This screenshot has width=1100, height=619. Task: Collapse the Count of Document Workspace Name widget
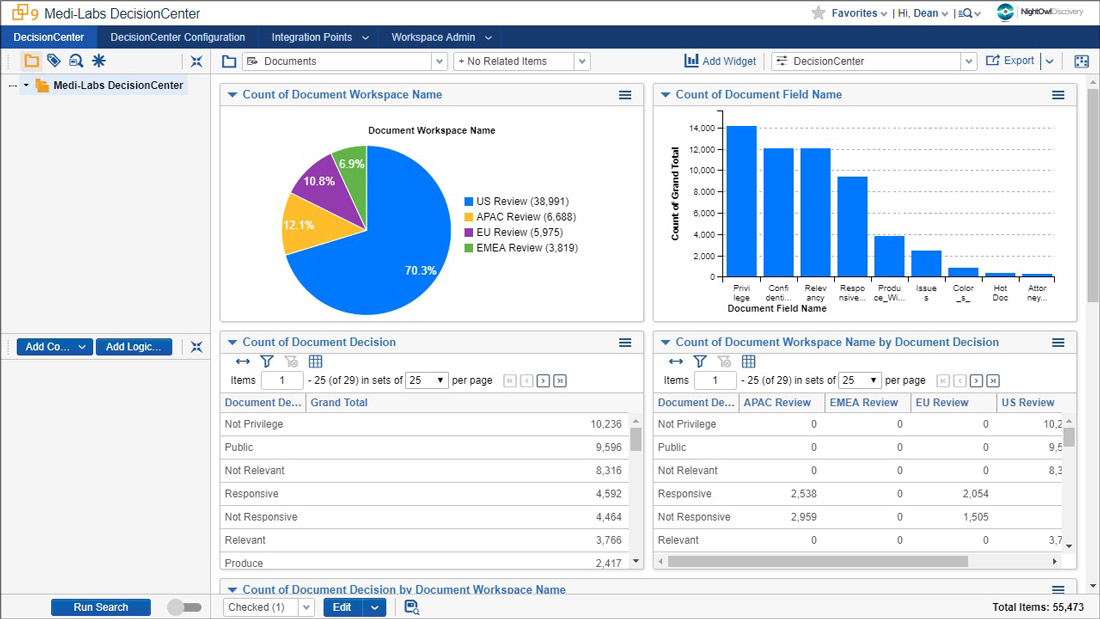232,95
